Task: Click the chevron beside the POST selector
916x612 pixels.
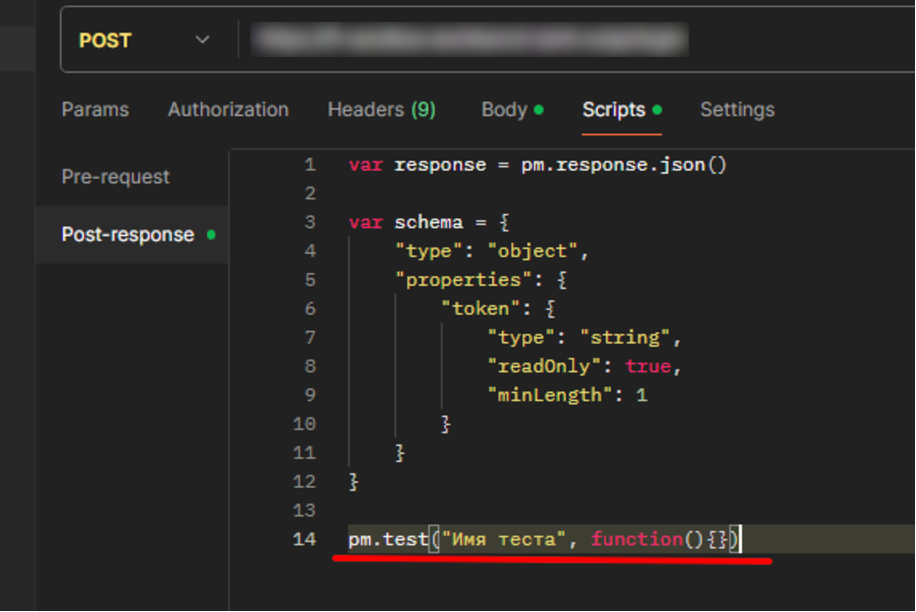Action: pyautogui.click(x=201, y=40)
